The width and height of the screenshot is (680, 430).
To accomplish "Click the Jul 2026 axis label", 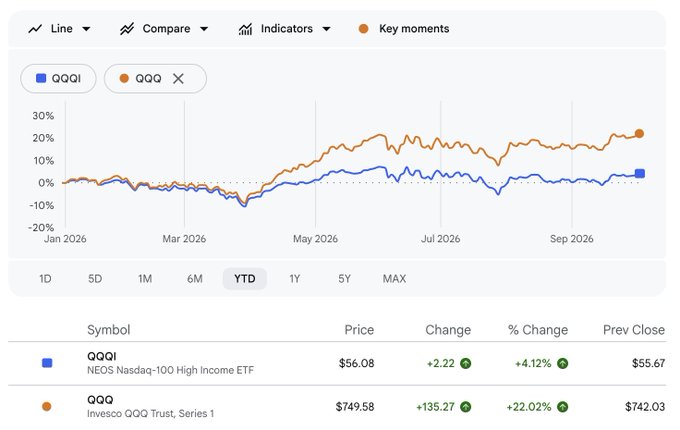I will [440, 239].
